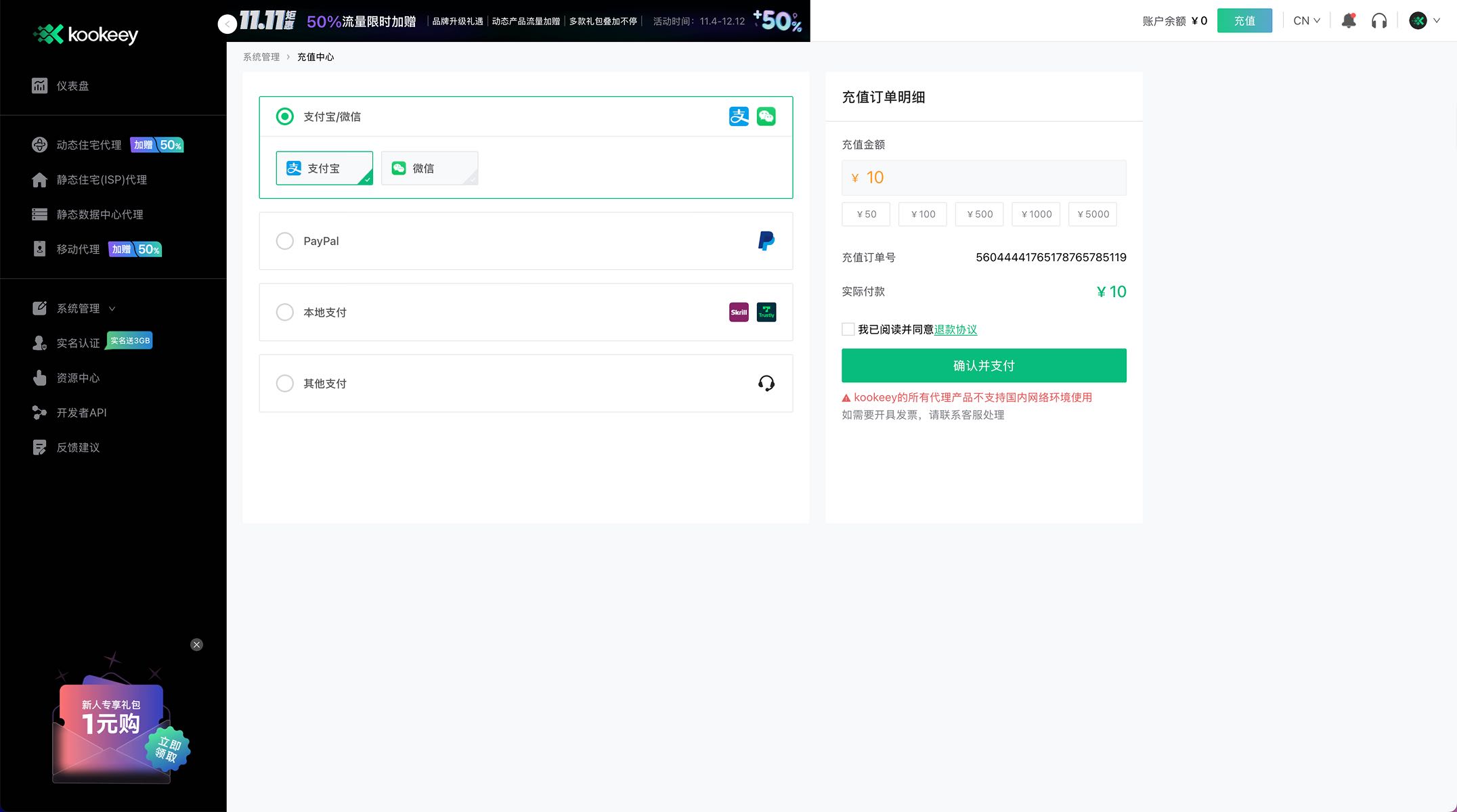Screen dimensions: 1457x812
Task: Choose 微信 payment tab
Action: click(x=429, y=168)
